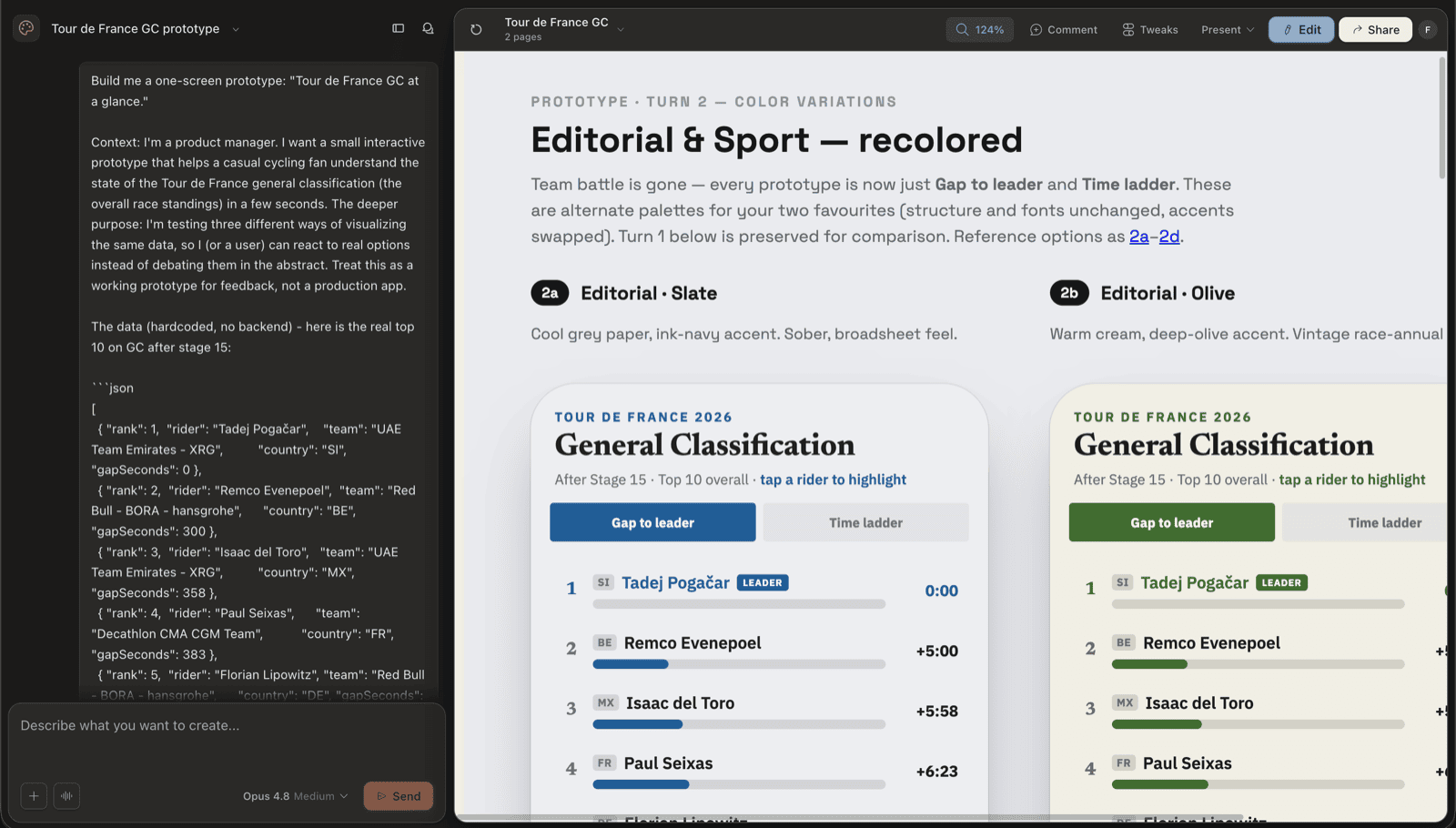Click the palette app logo icon

tap(26, 28)
